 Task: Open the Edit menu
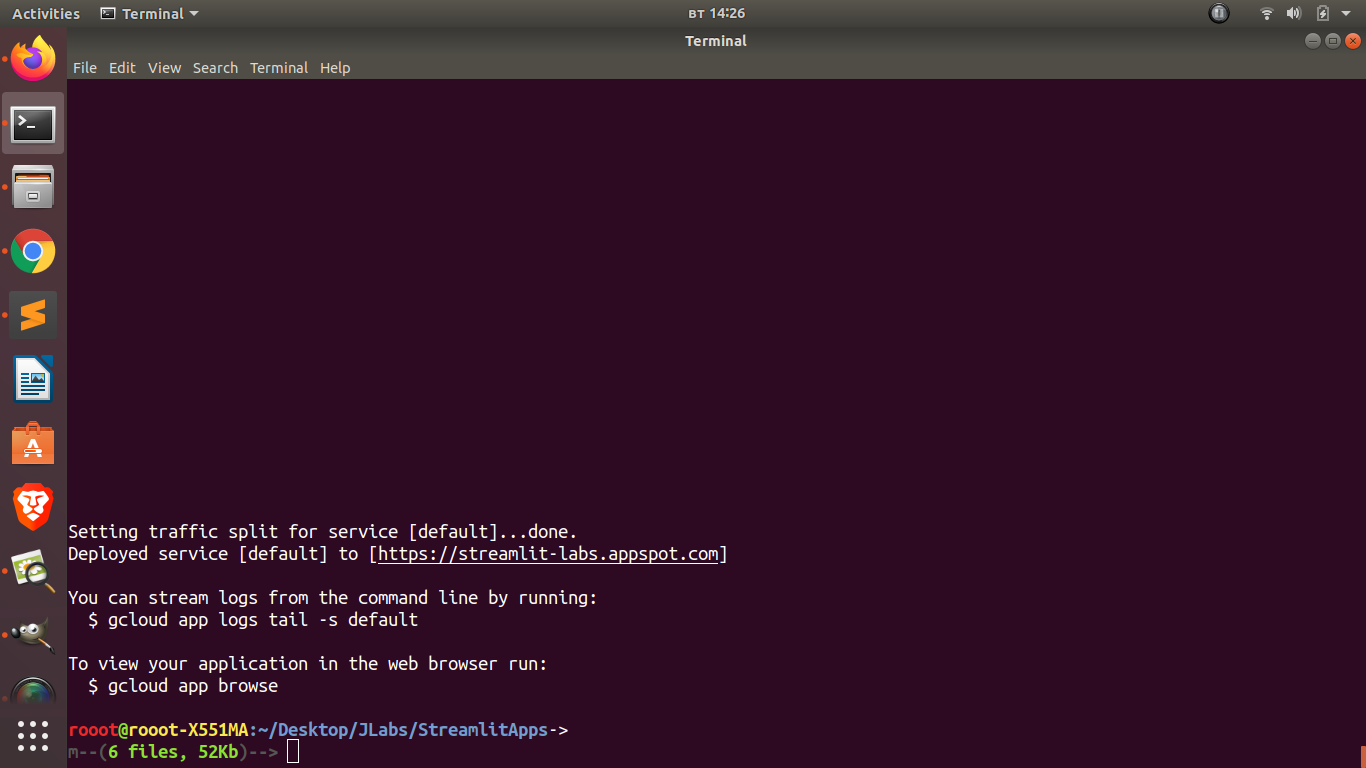click(122, 68)
